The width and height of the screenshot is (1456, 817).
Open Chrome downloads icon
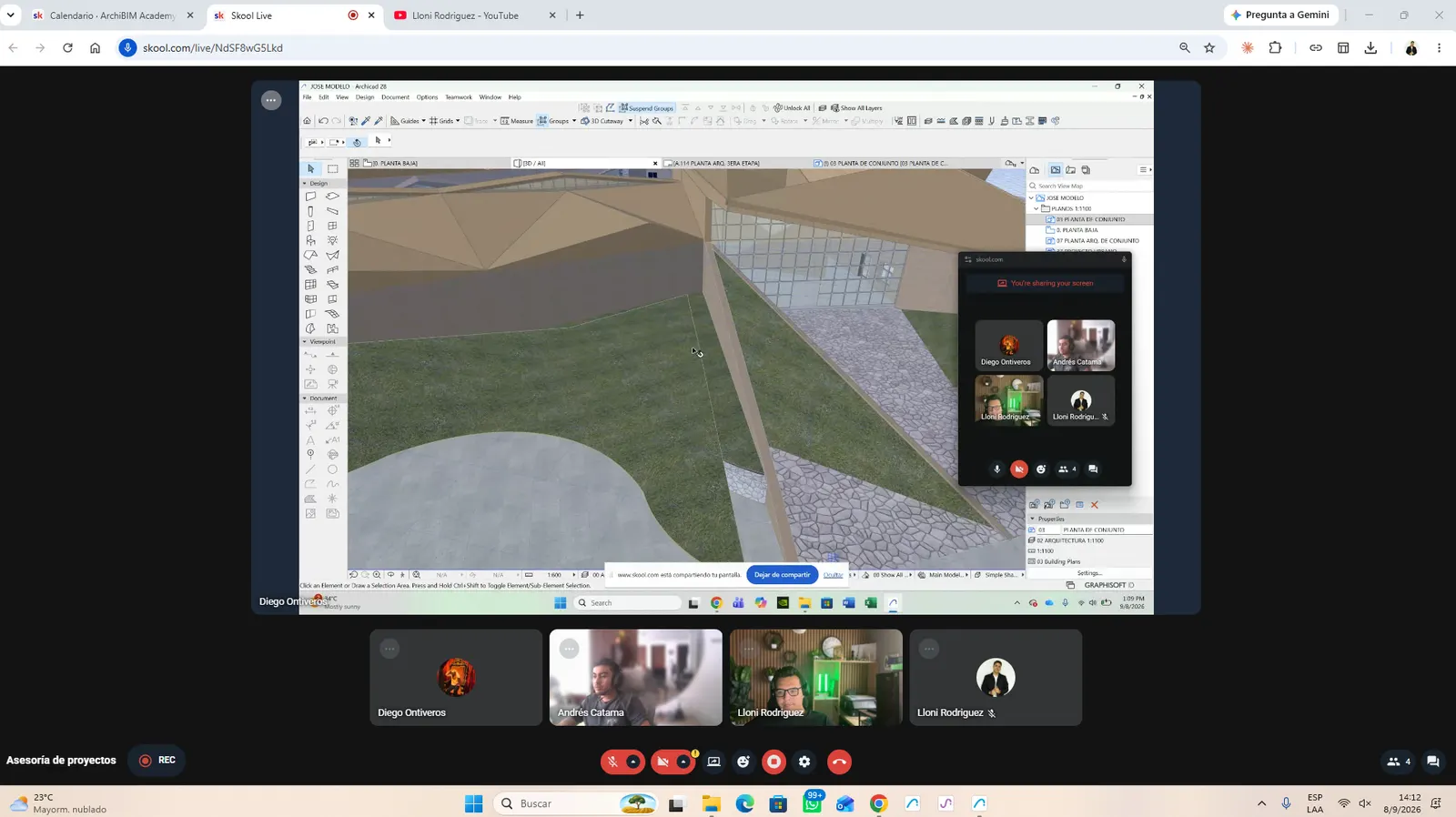pyautogui.click(x=1370, y=48)
